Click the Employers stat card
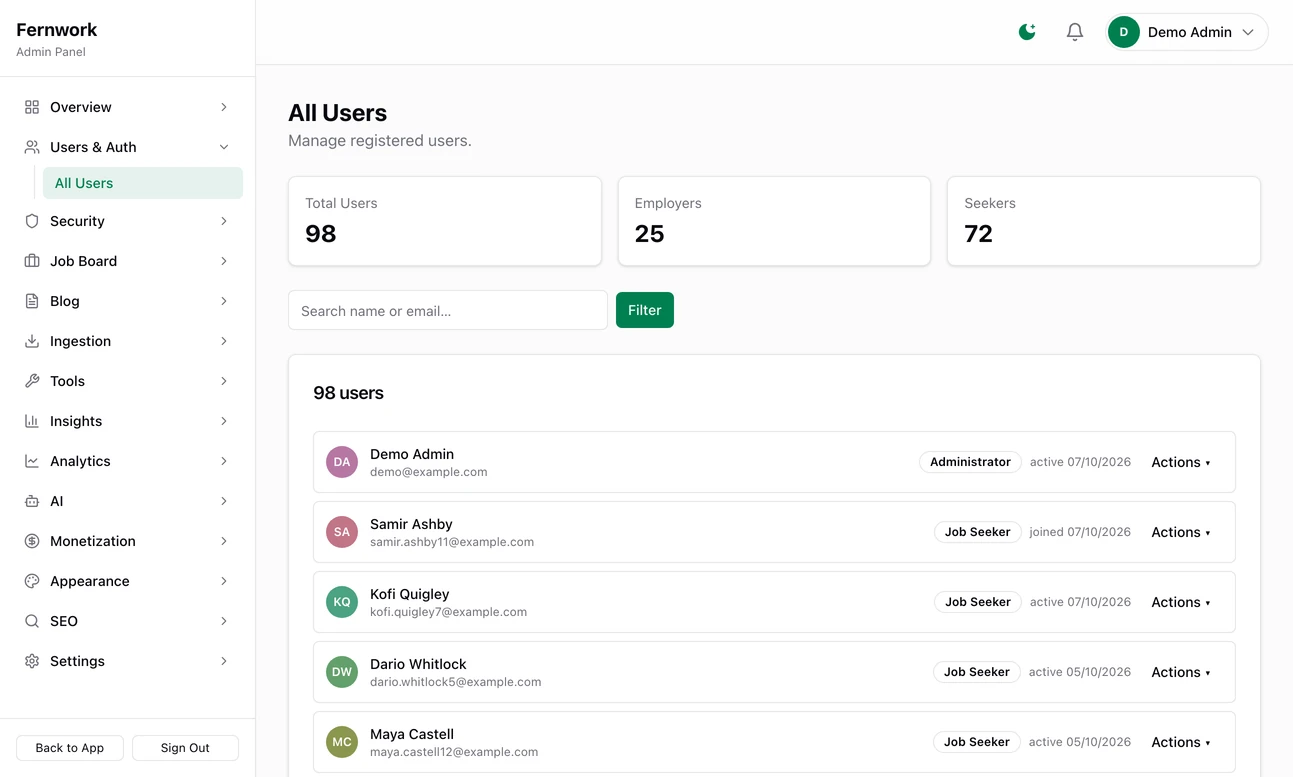 click(x=774, y=221)
